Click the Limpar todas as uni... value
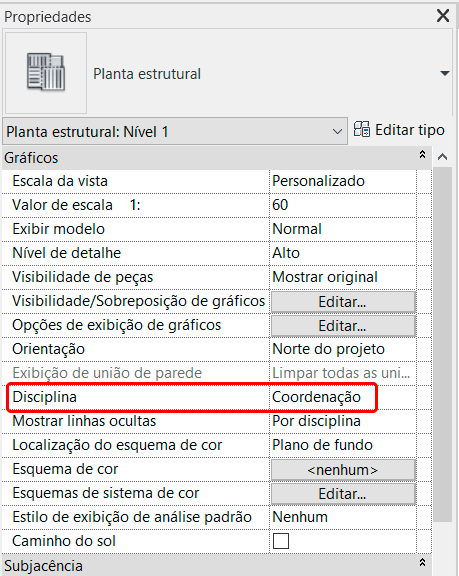The width and height of the screenshot is (459, 576). pyautogui.click(x=341, y=373)
